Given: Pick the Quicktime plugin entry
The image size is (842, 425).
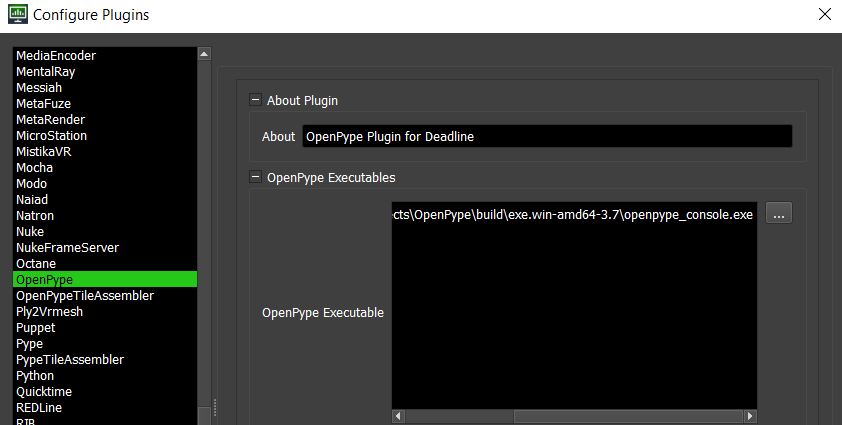Looking at the screenshot, I should [x=44, y=392].
